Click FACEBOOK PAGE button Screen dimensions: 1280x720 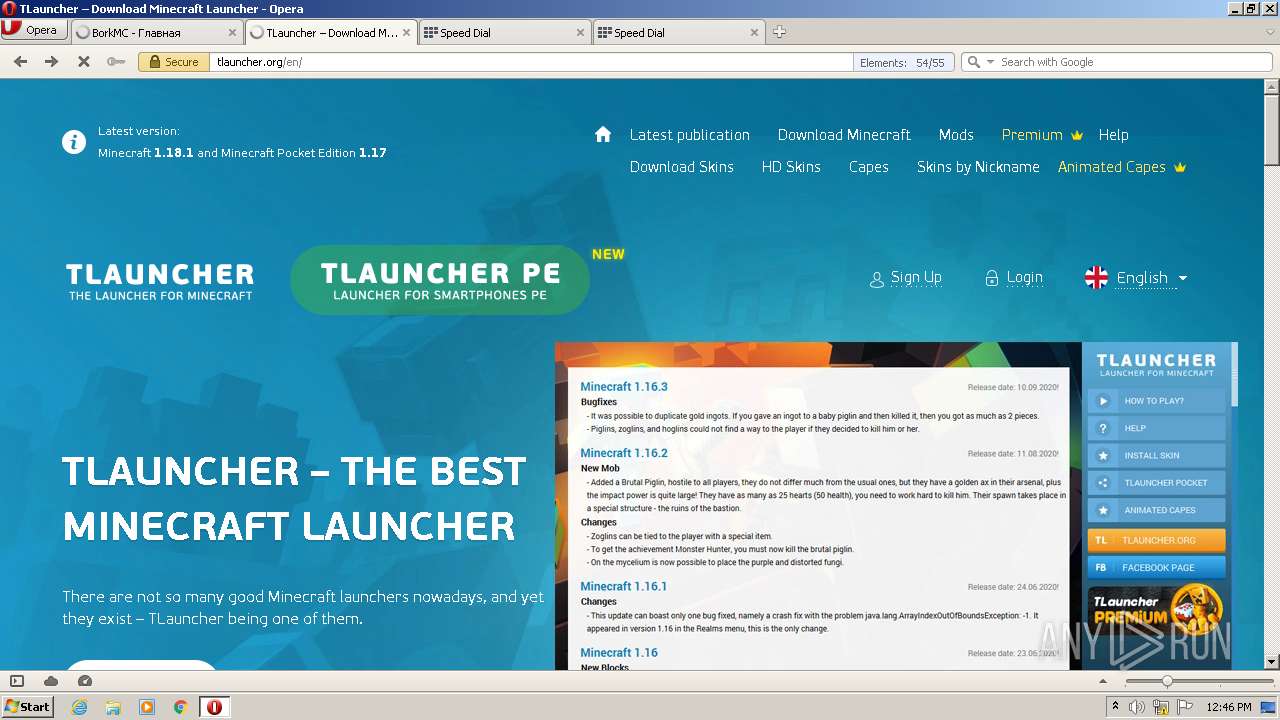[x=1156, y=567]
